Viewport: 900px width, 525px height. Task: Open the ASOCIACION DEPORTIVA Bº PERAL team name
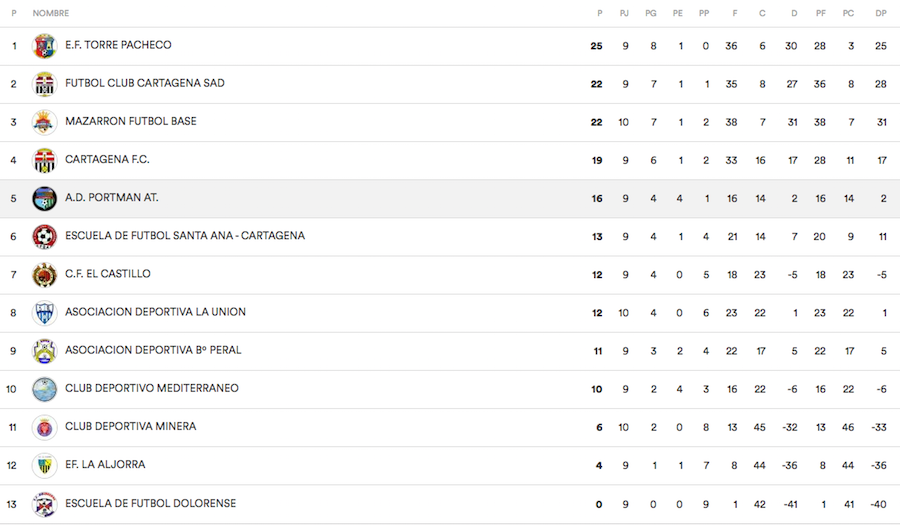[153, 350]
